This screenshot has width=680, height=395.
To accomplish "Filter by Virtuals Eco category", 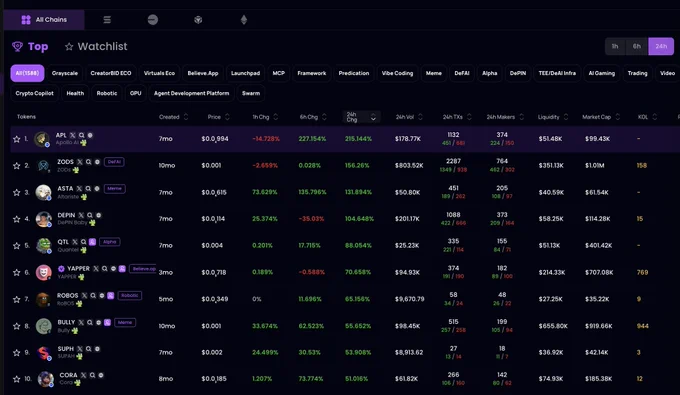I will click(159, 73).
